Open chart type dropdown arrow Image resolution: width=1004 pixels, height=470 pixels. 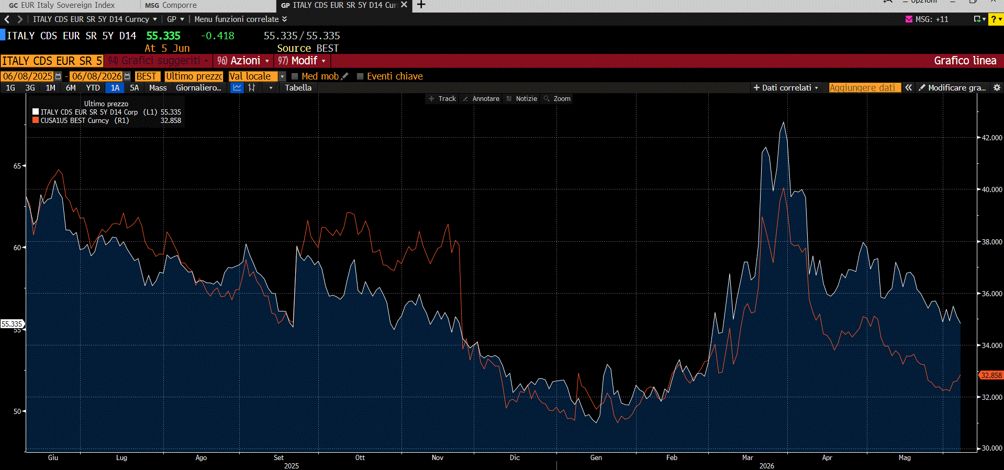270,88
